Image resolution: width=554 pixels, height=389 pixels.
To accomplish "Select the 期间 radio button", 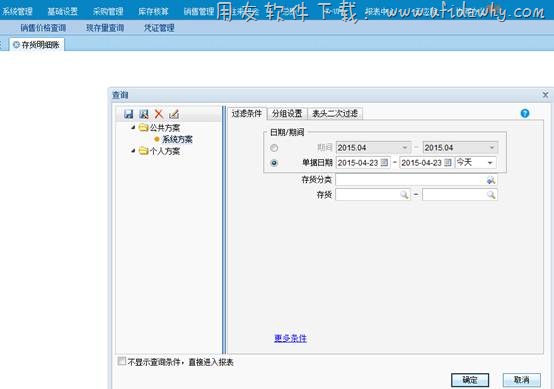I will [x=274, y=148].
